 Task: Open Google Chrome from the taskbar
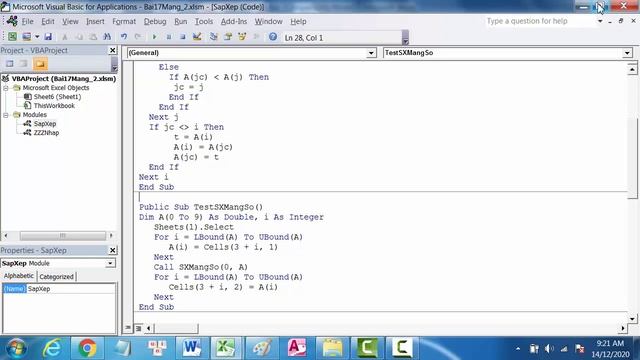click(87, 348)
